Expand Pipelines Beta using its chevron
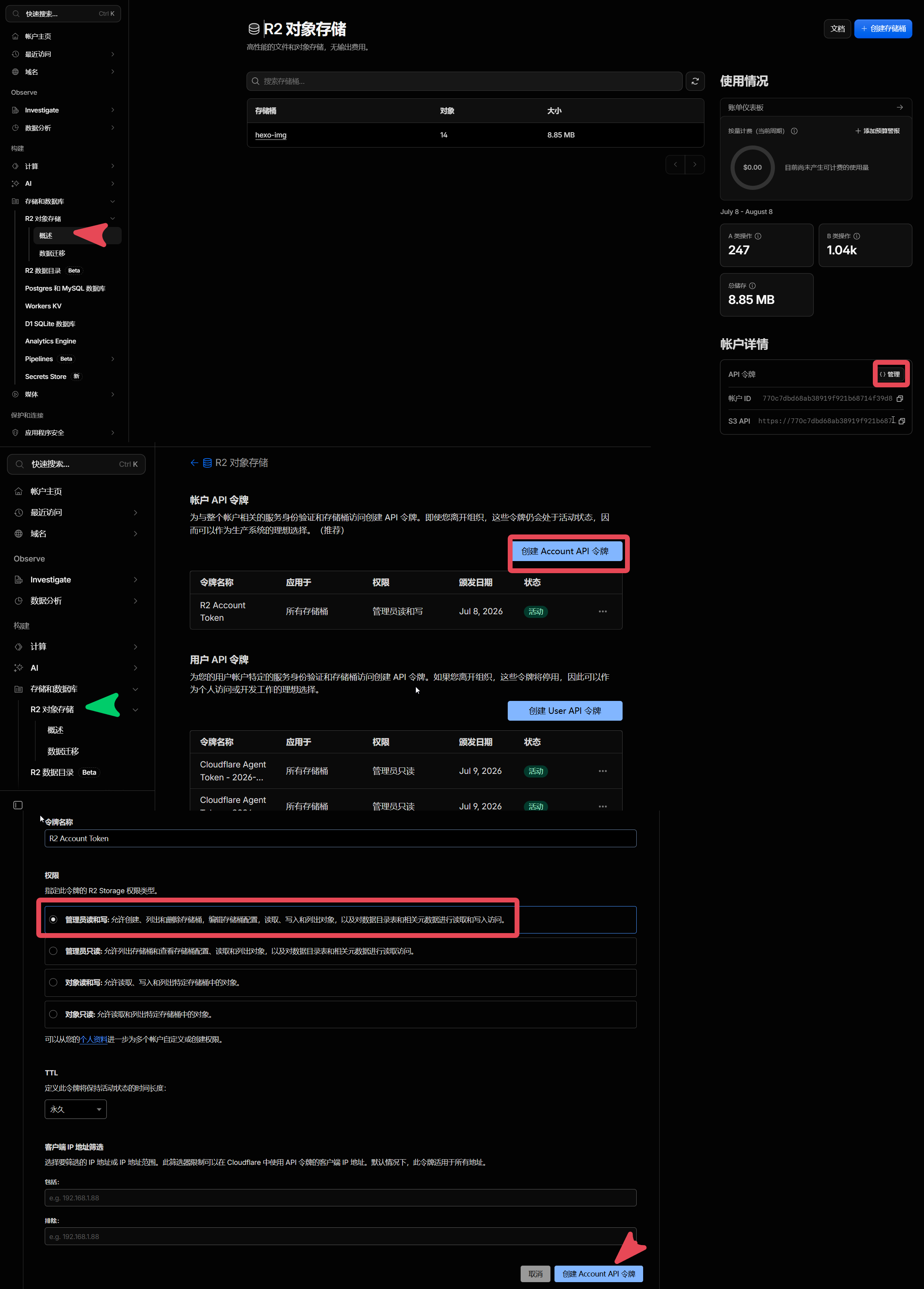This screenshot has height=1289, width=924. (112, 359)
